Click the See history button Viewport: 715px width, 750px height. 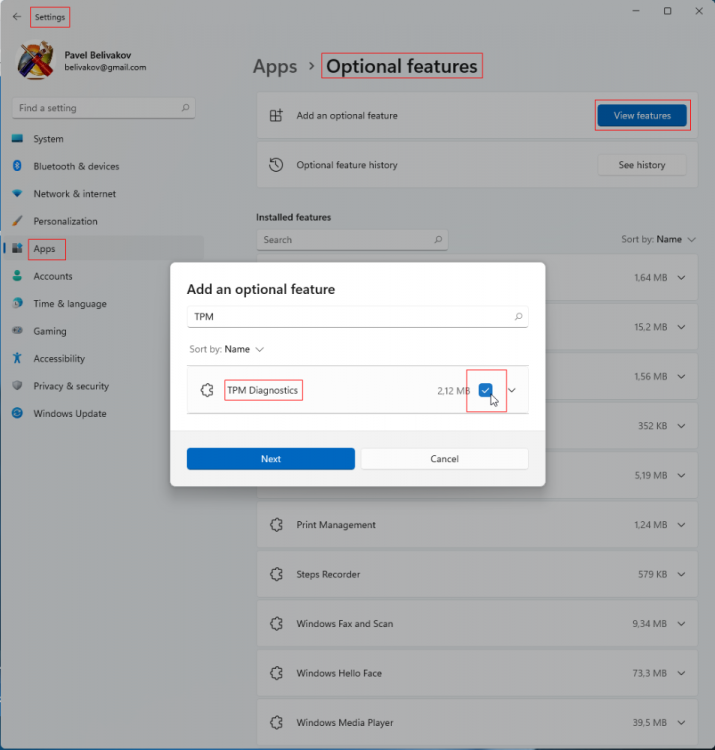(x=642, y=165)
